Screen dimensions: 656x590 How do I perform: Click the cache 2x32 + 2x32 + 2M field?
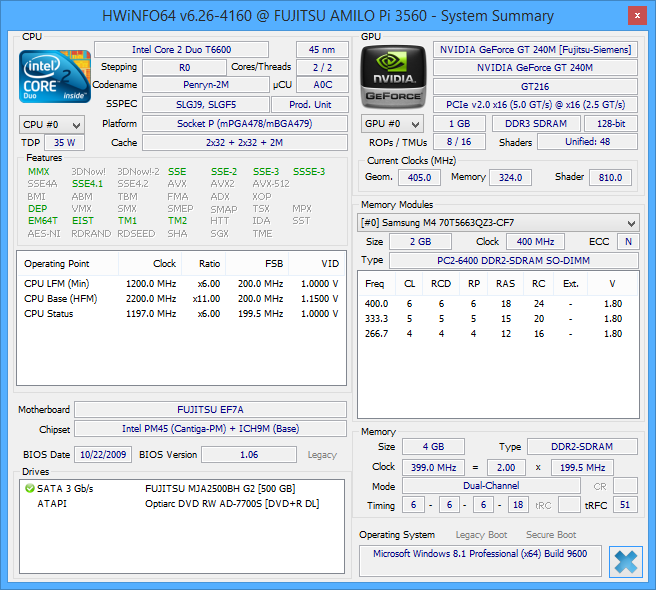coord(245,142)
